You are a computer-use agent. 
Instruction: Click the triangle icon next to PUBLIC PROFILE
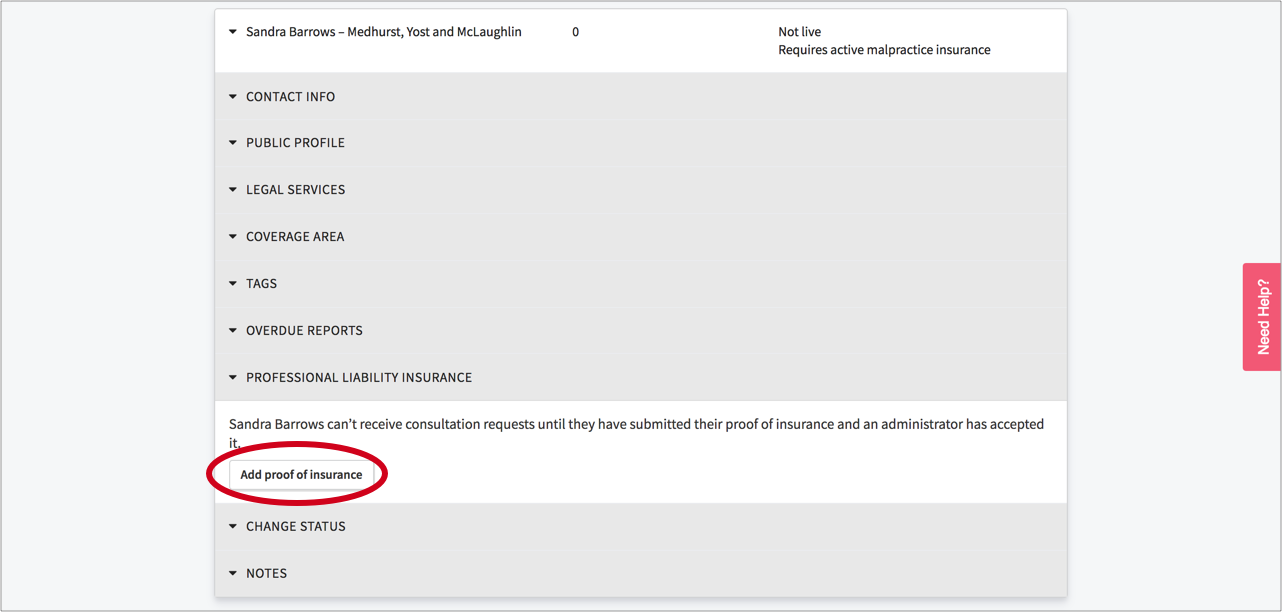pyautogui.click(x=233, y=143)
